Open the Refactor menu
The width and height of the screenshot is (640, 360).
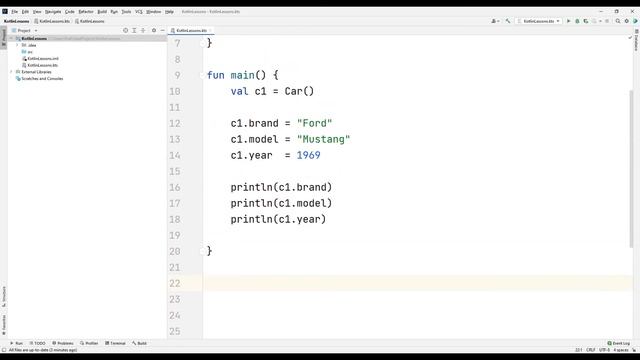pos(86,12)
